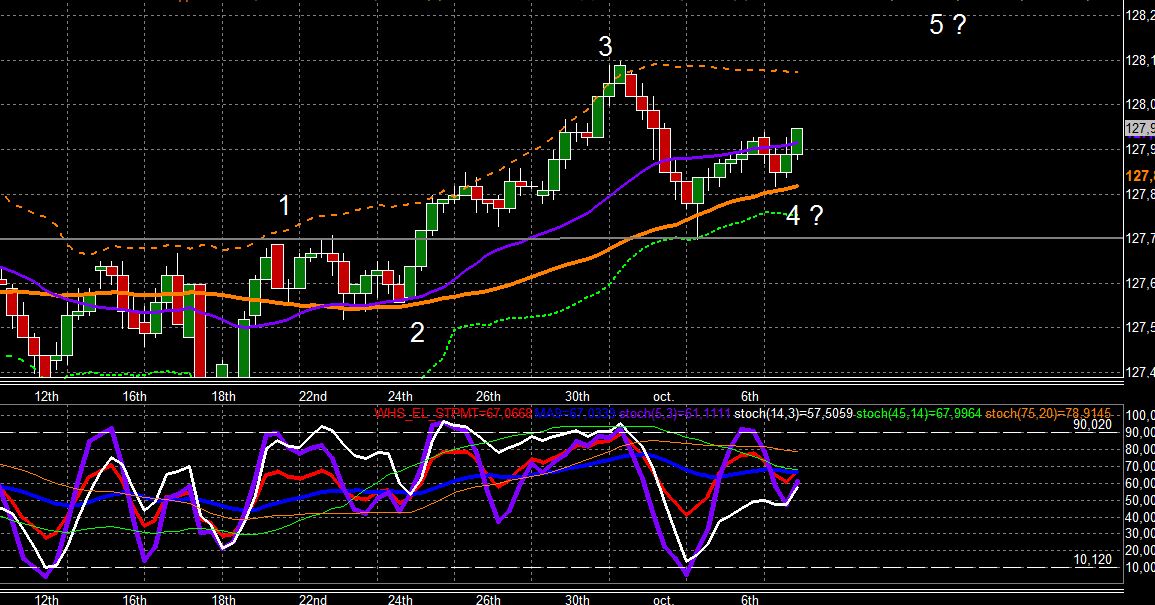Select the WHS_EL_STPMT indicator legend label
Screen dimensions: 1155x605
coord(453,413)
